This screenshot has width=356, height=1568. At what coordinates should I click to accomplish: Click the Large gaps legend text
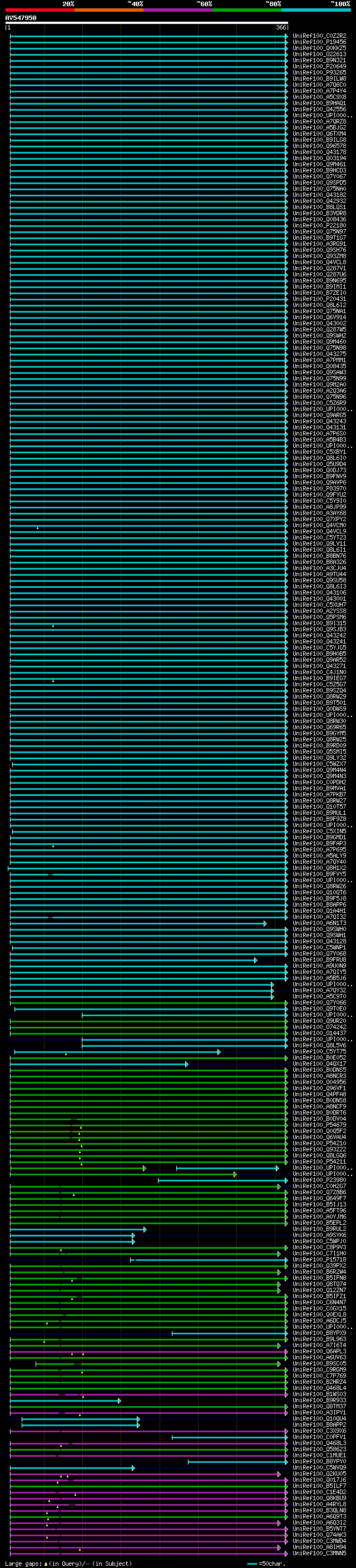coord(68,1563)
